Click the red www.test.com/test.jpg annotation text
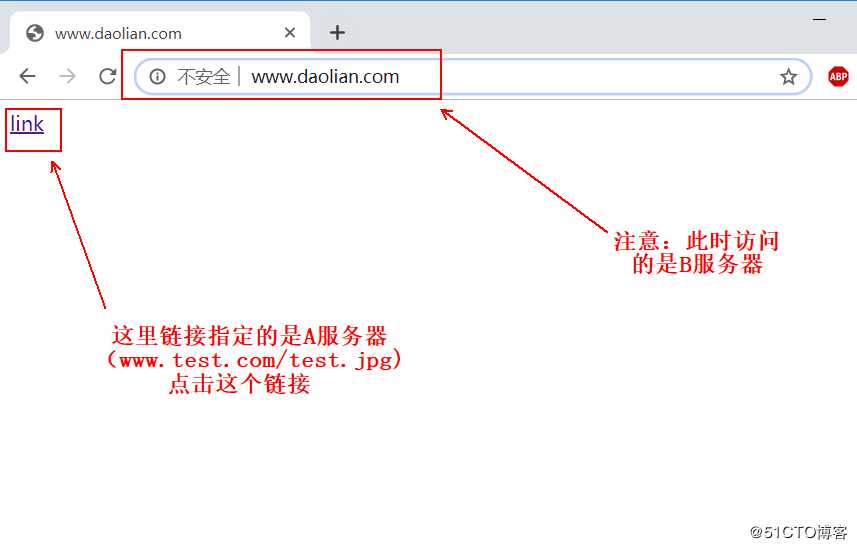The width and height of the screenshot is (857, 549). [x=255, y=360]
